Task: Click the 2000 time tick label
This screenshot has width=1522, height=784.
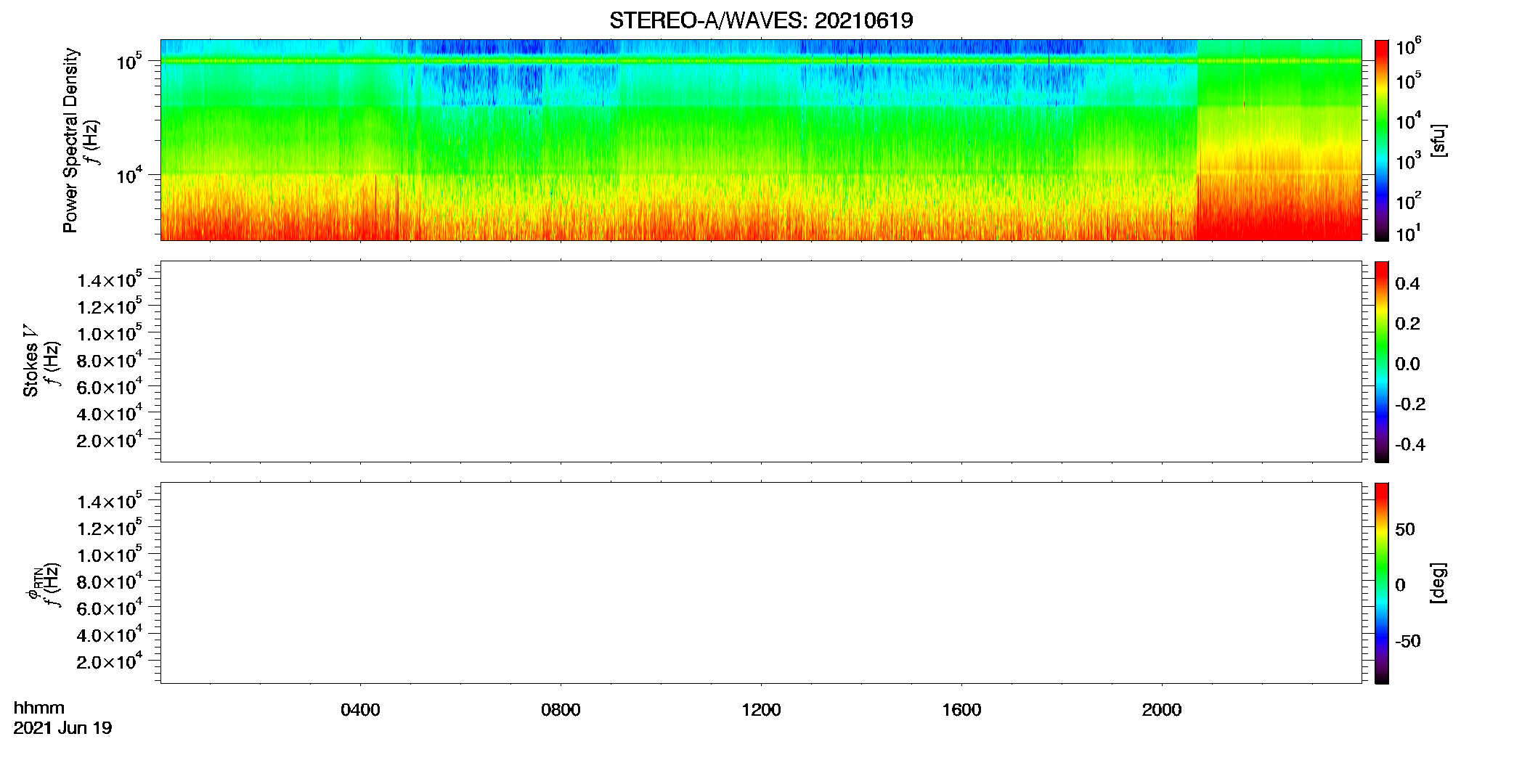Action: pos(1162,710)
